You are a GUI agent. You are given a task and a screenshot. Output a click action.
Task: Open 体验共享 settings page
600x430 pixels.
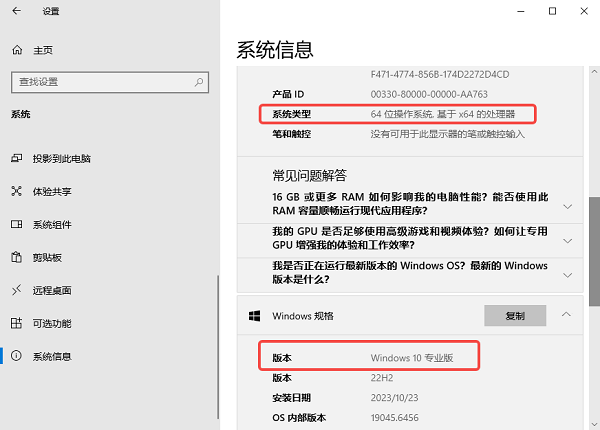pyautogui.click(x=109, y=191)
